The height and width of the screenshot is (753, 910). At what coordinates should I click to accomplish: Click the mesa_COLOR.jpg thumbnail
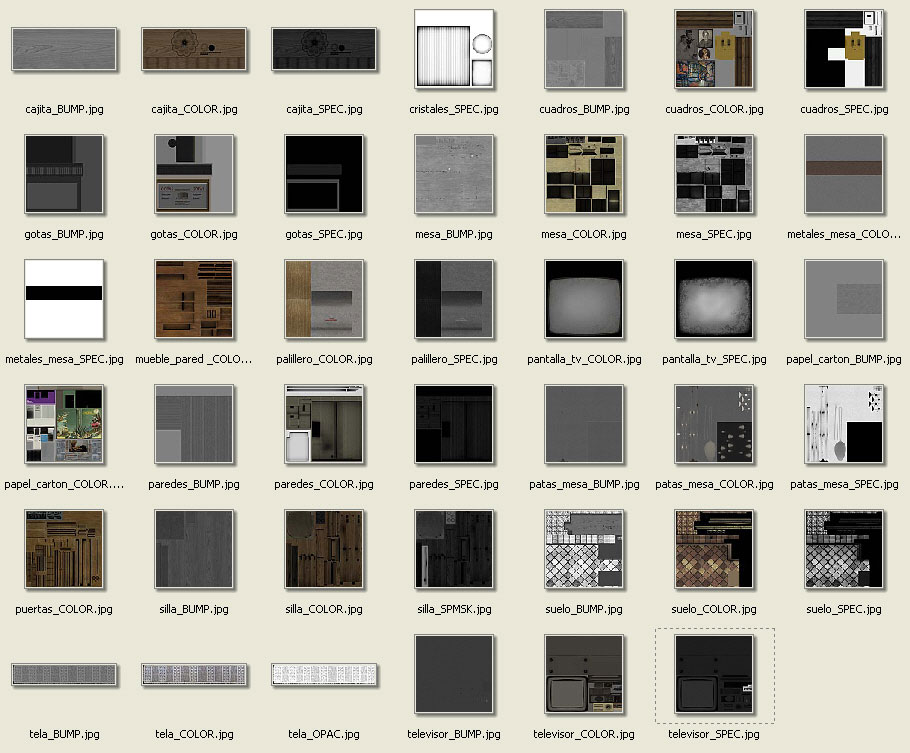tap(584, 174)
